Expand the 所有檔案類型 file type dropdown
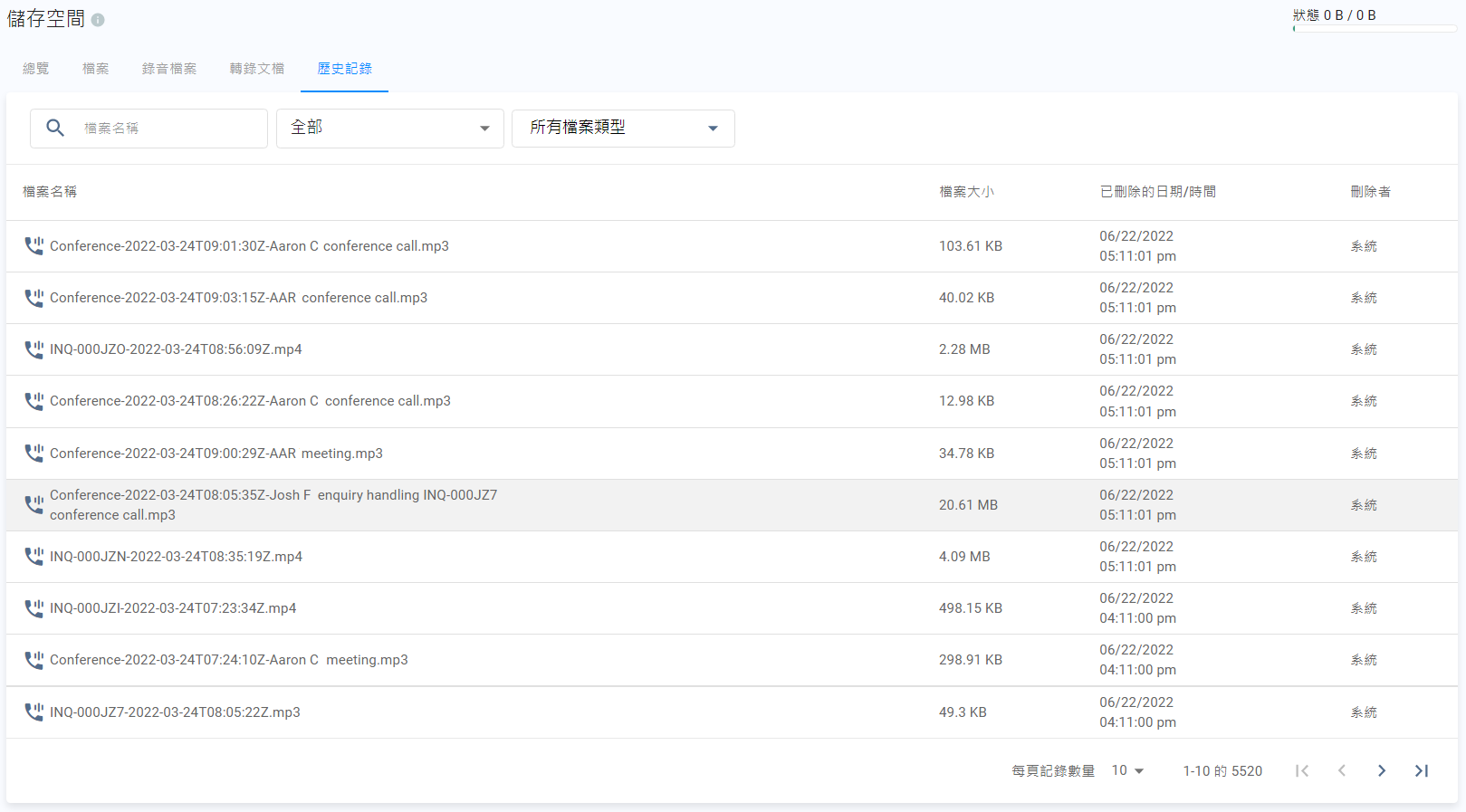The height and width of the screenshot is (812, 1466). point(623,129)
